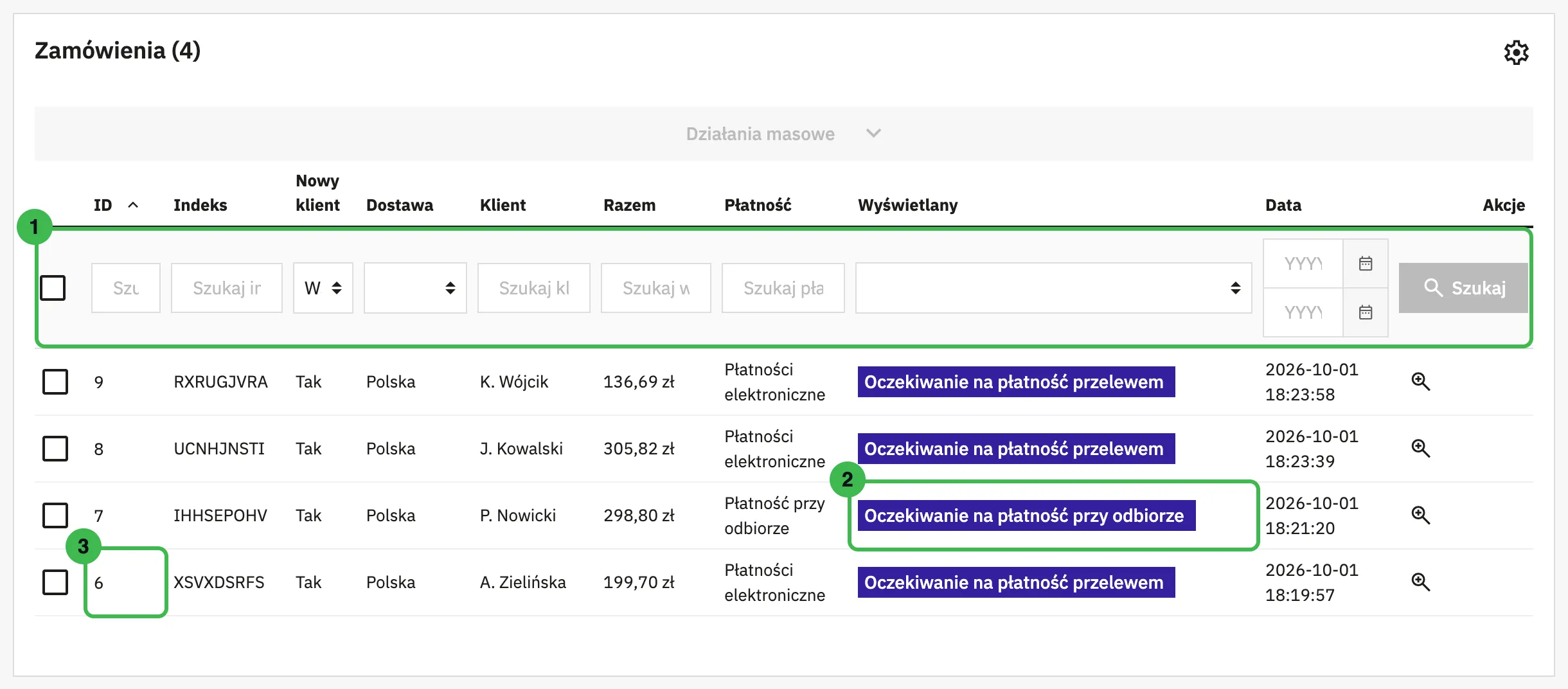Click the Szukaj search button

pyautogui.click(x=1463, y=288)
